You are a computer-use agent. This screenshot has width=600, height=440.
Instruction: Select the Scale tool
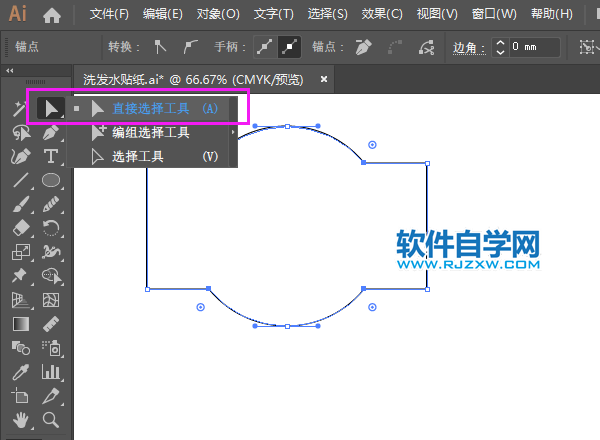[x=21, y=252]
